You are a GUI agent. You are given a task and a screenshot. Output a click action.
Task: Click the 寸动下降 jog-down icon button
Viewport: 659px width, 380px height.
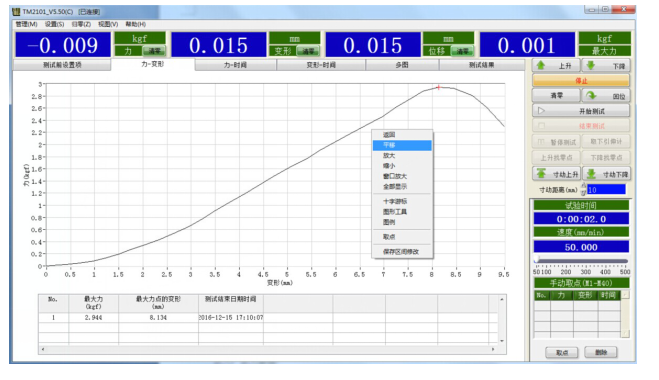606,174
